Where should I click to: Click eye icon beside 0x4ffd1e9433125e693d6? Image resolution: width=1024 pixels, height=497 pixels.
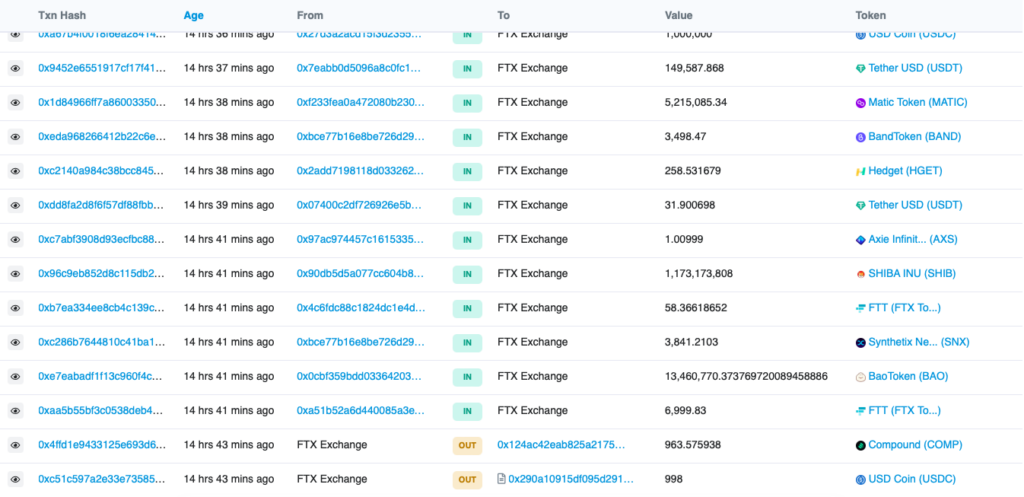[16, 445]
